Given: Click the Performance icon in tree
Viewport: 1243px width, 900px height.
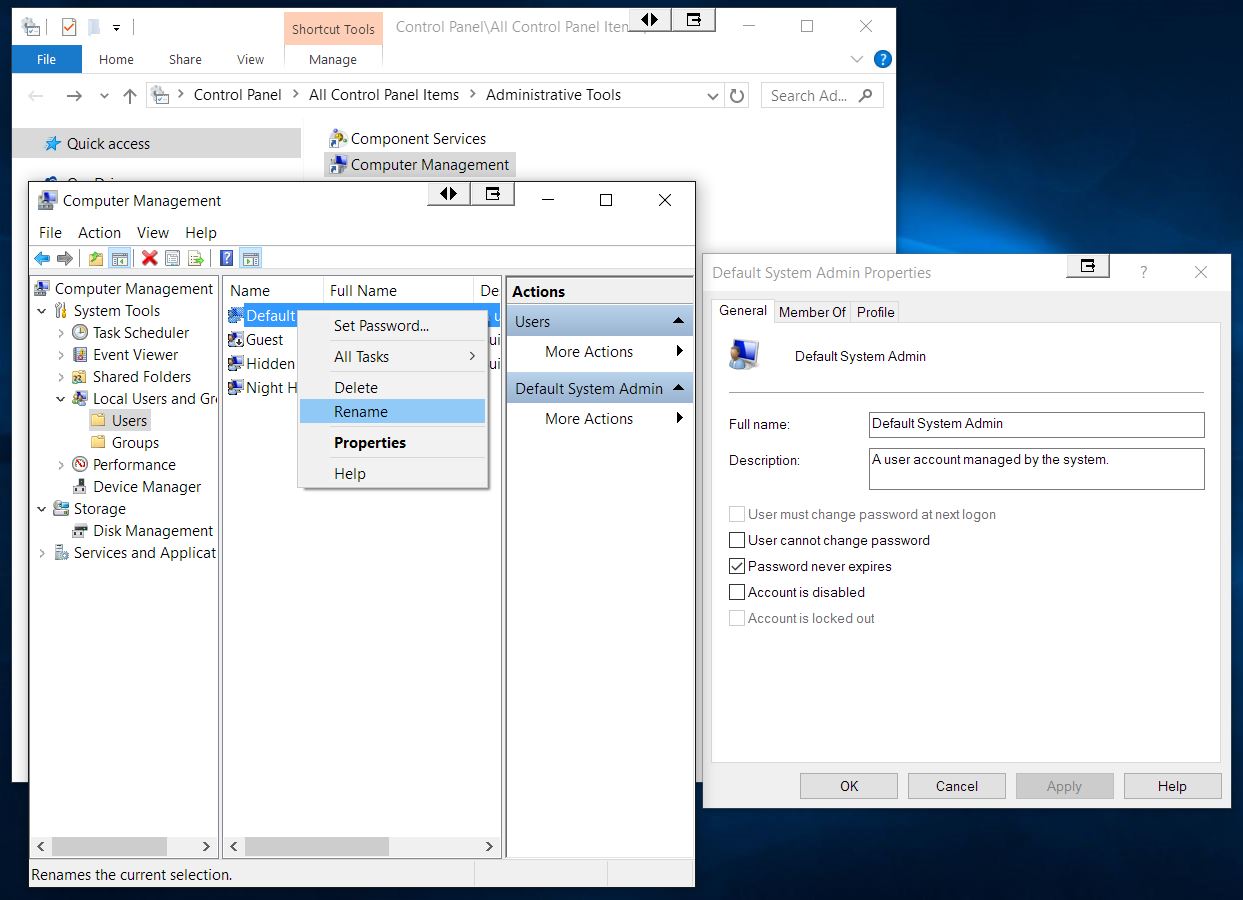Looking at the screenshot, I should (80, 465).
